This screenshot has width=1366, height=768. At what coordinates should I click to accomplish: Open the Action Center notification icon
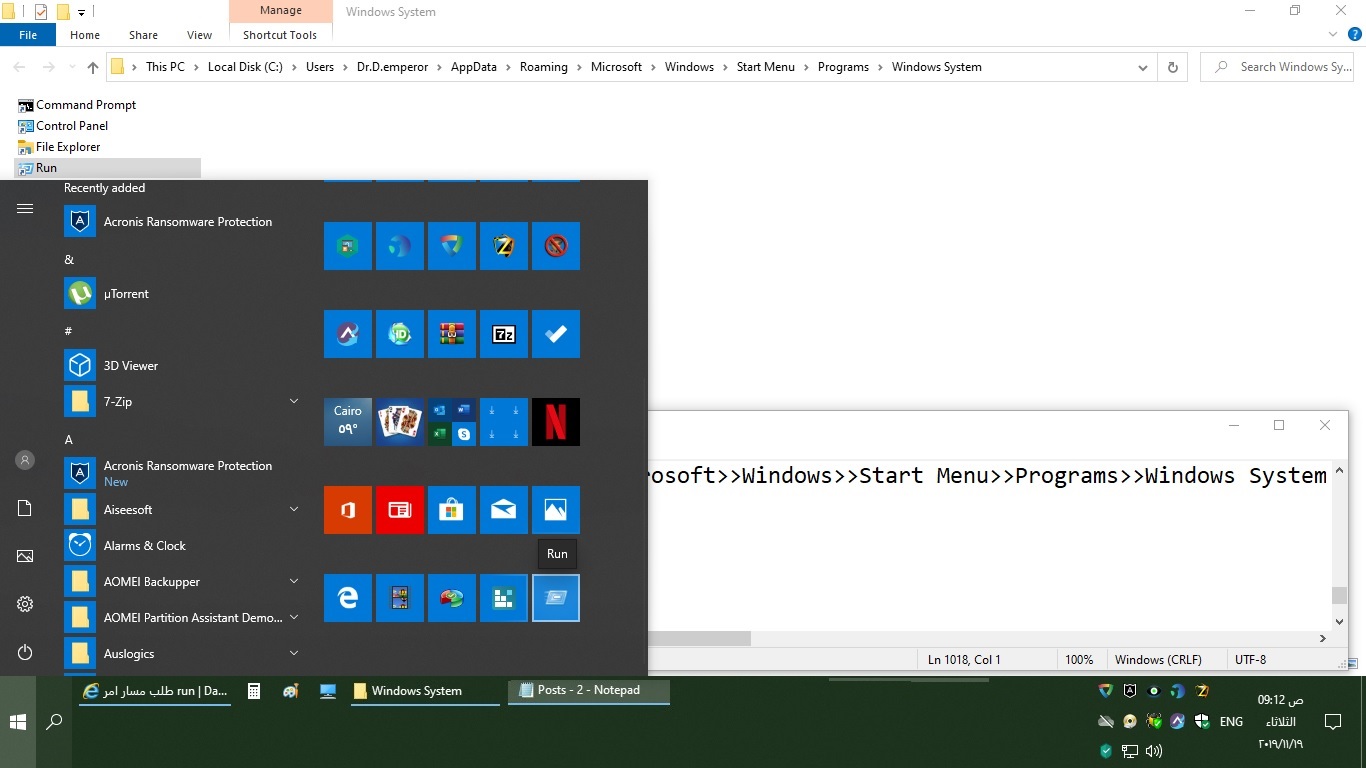point(1333,721)
